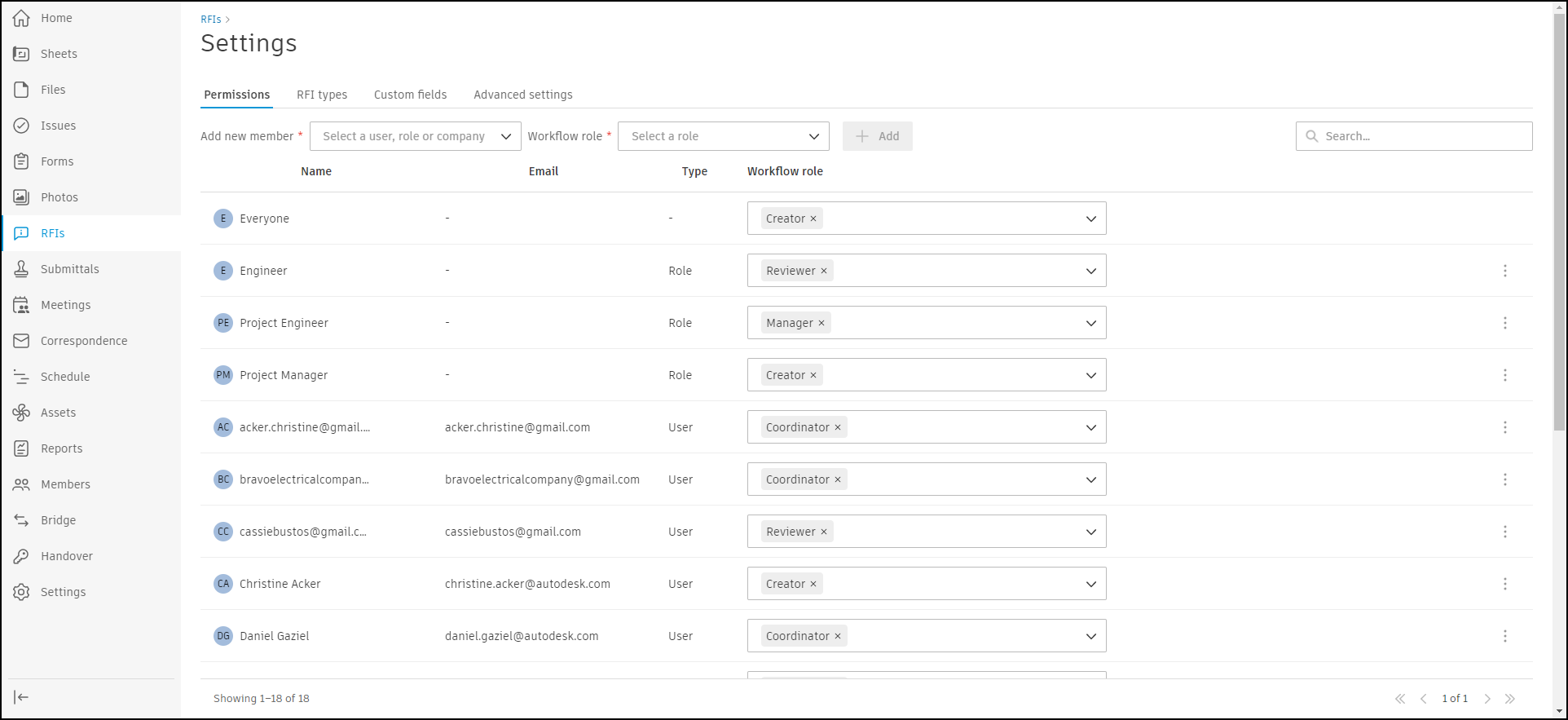
Task: Open the Photos icon in sidebar
Action: click(22, 197)
